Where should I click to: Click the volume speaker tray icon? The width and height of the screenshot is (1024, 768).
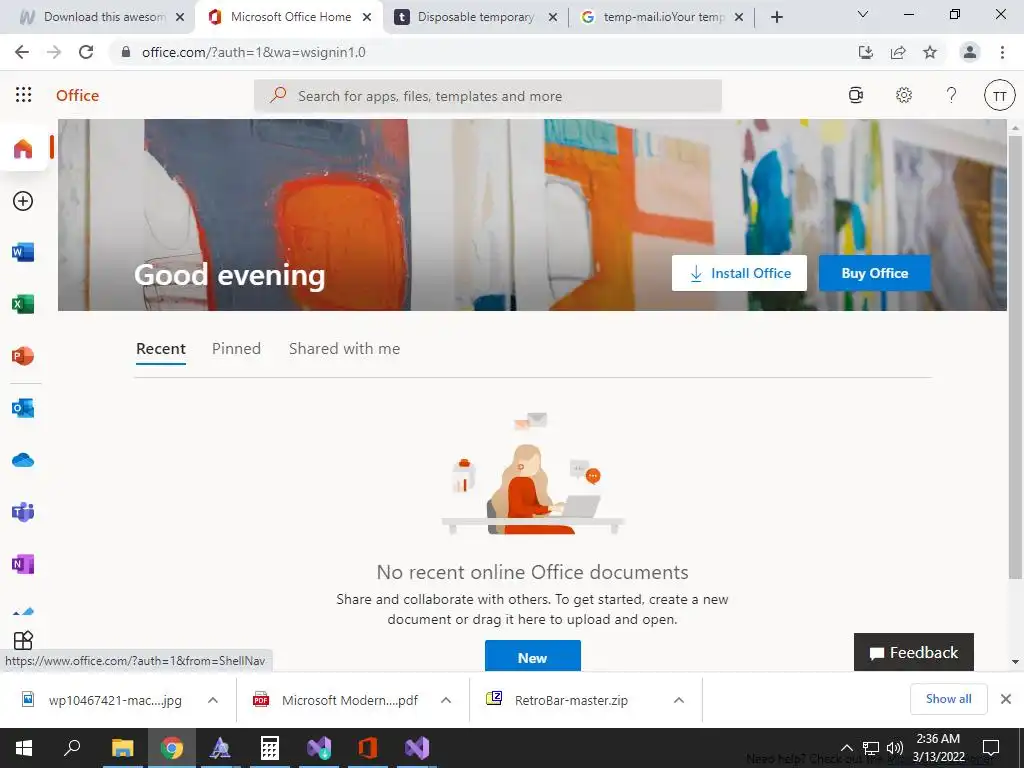(x=895, y=748)
